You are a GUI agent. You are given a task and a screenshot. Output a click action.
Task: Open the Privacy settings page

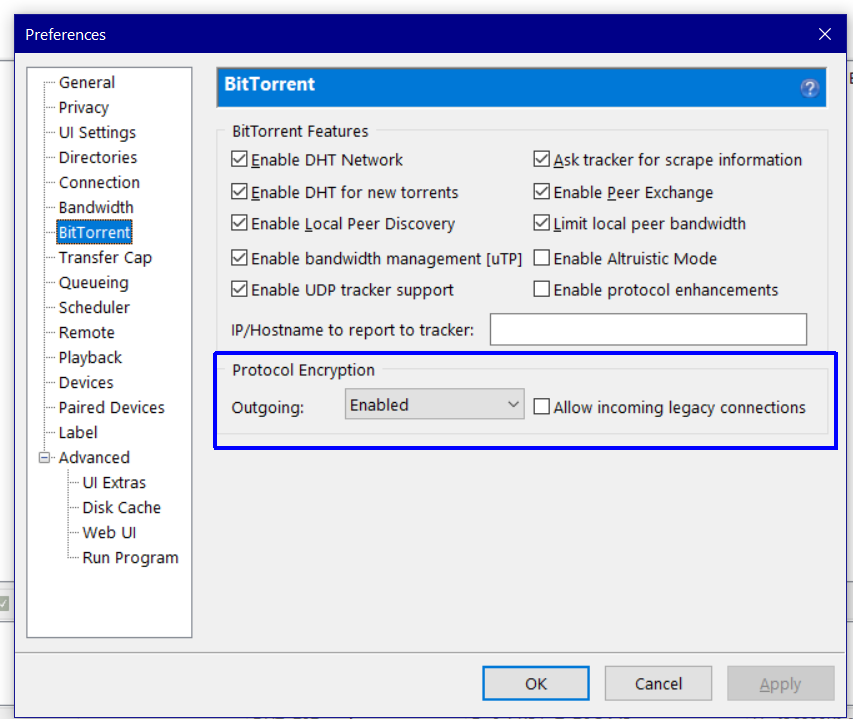coord(84,108)
